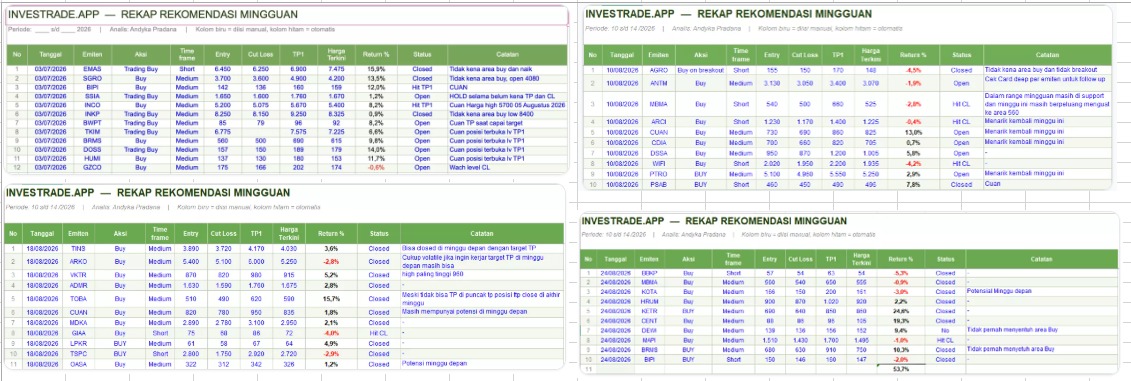The height and width of the screenshot is (381, 1131).
Task: Click the 'Buy on breakout' action cell
Action: (700, 71)
